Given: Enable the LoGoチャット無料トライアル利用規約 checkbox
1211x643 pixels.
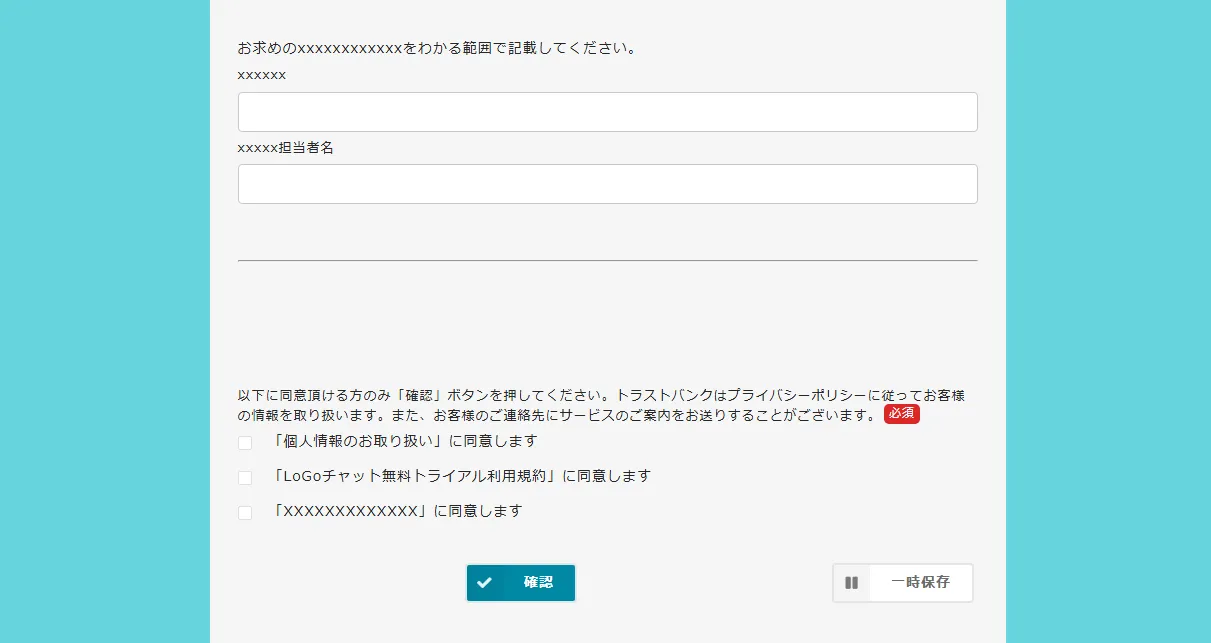Looking at the screenshot, I should (x=245, y=478).
